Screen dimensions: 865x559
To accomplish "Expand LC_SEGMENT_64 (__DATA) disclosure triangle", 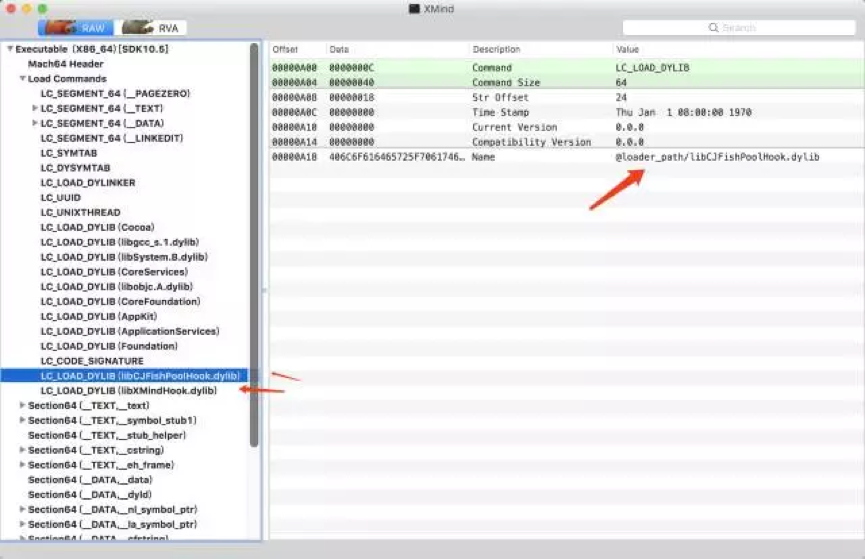I will point(35,124).
